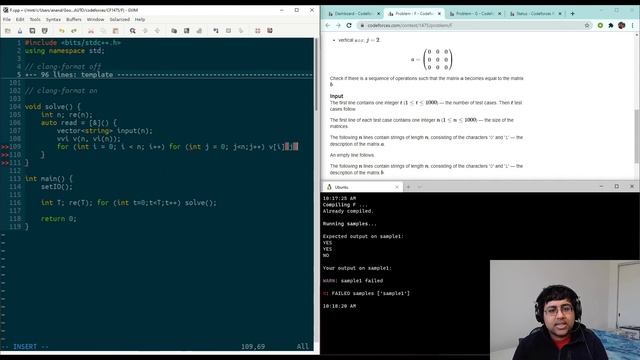The image size is (640, 360).
Task: Click the Cut scissors icon in GVim
Action: 91,31
